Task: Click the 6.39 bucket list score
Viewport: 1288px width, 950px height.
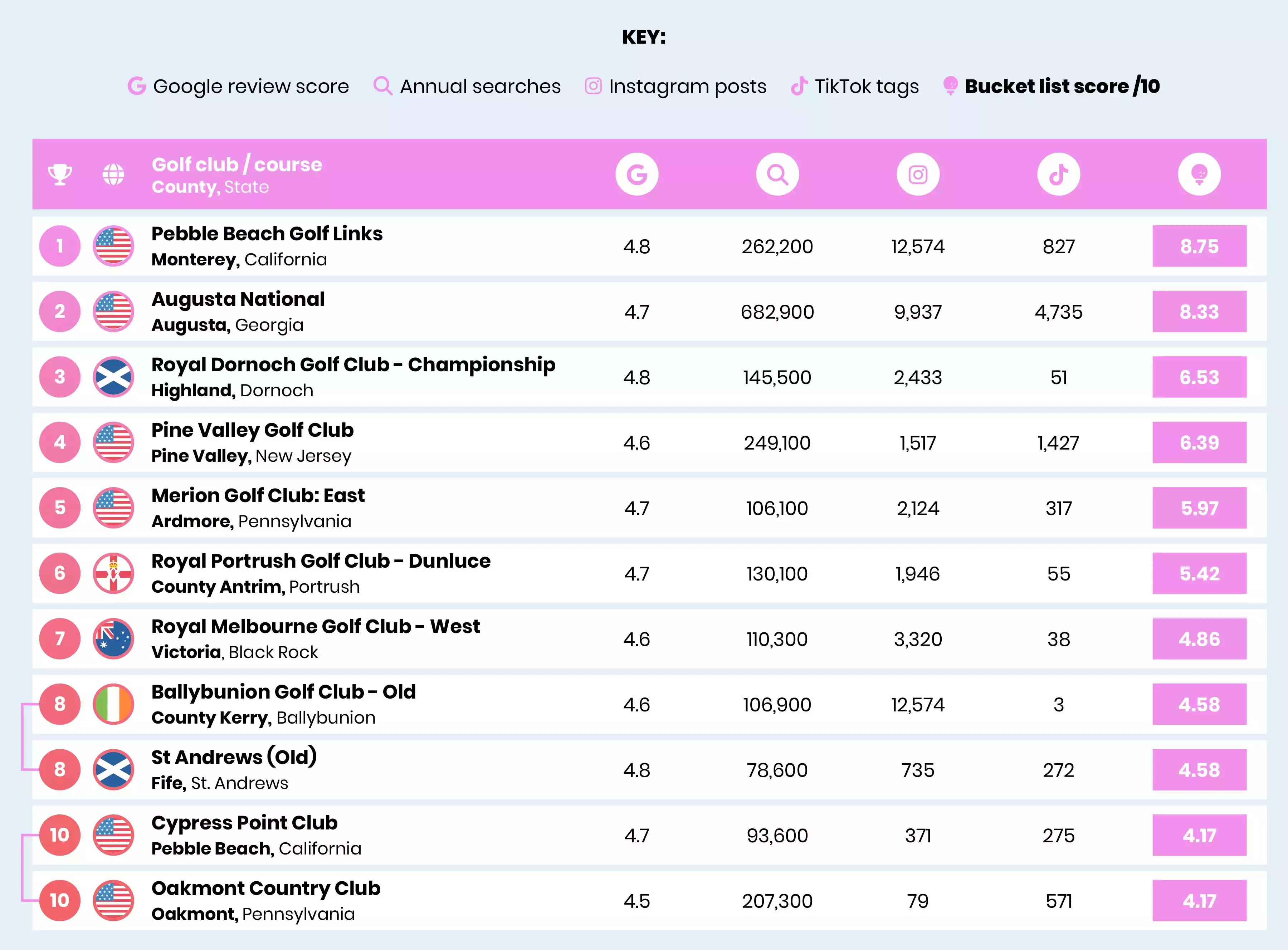Action: pyautogui.click(x=1199, y=442)
